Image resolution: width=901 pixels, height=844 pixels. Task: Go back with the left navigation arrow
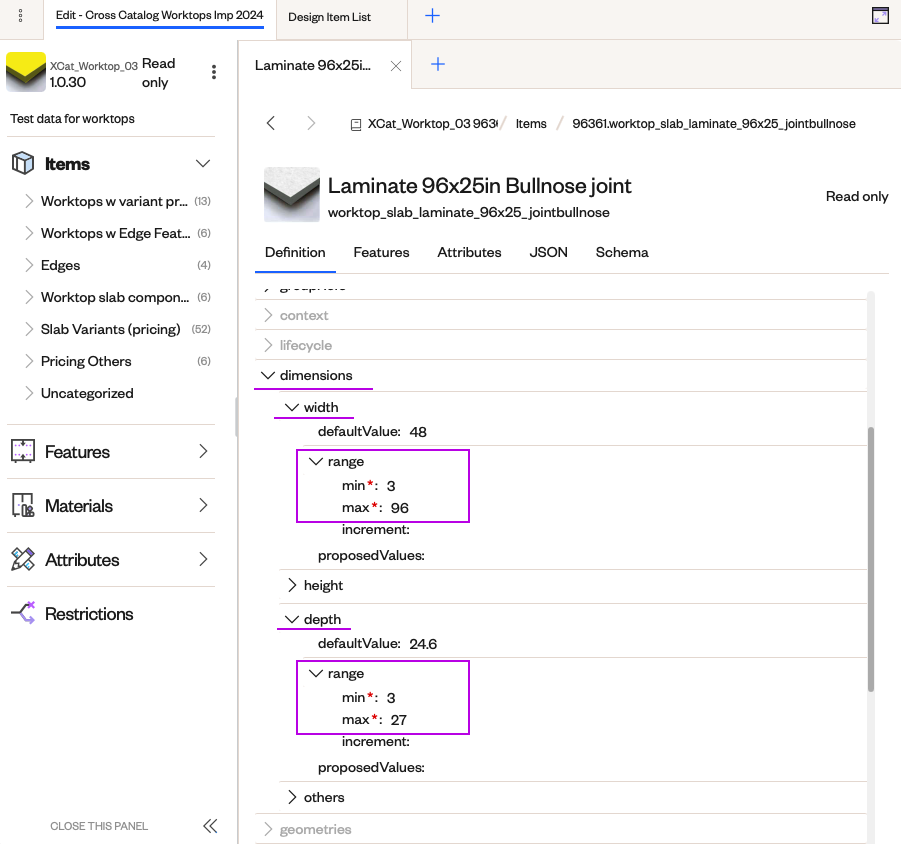click(271, 123)
